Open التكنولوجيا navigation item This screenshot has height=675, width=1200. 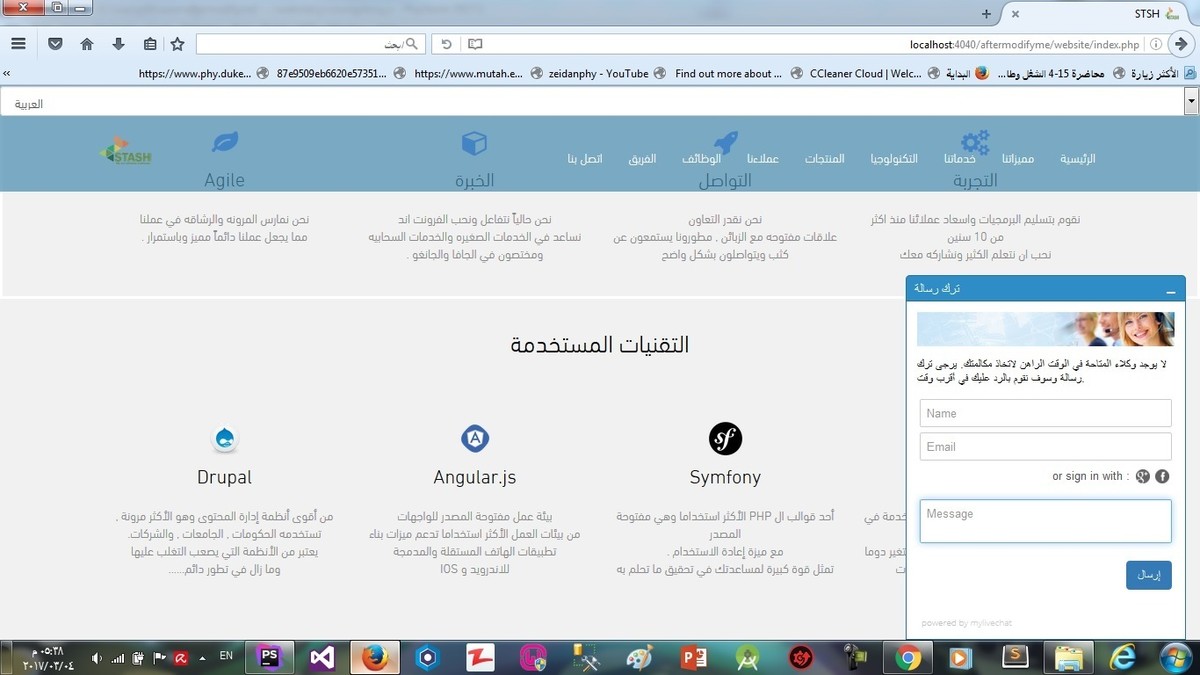pos(894,159)
